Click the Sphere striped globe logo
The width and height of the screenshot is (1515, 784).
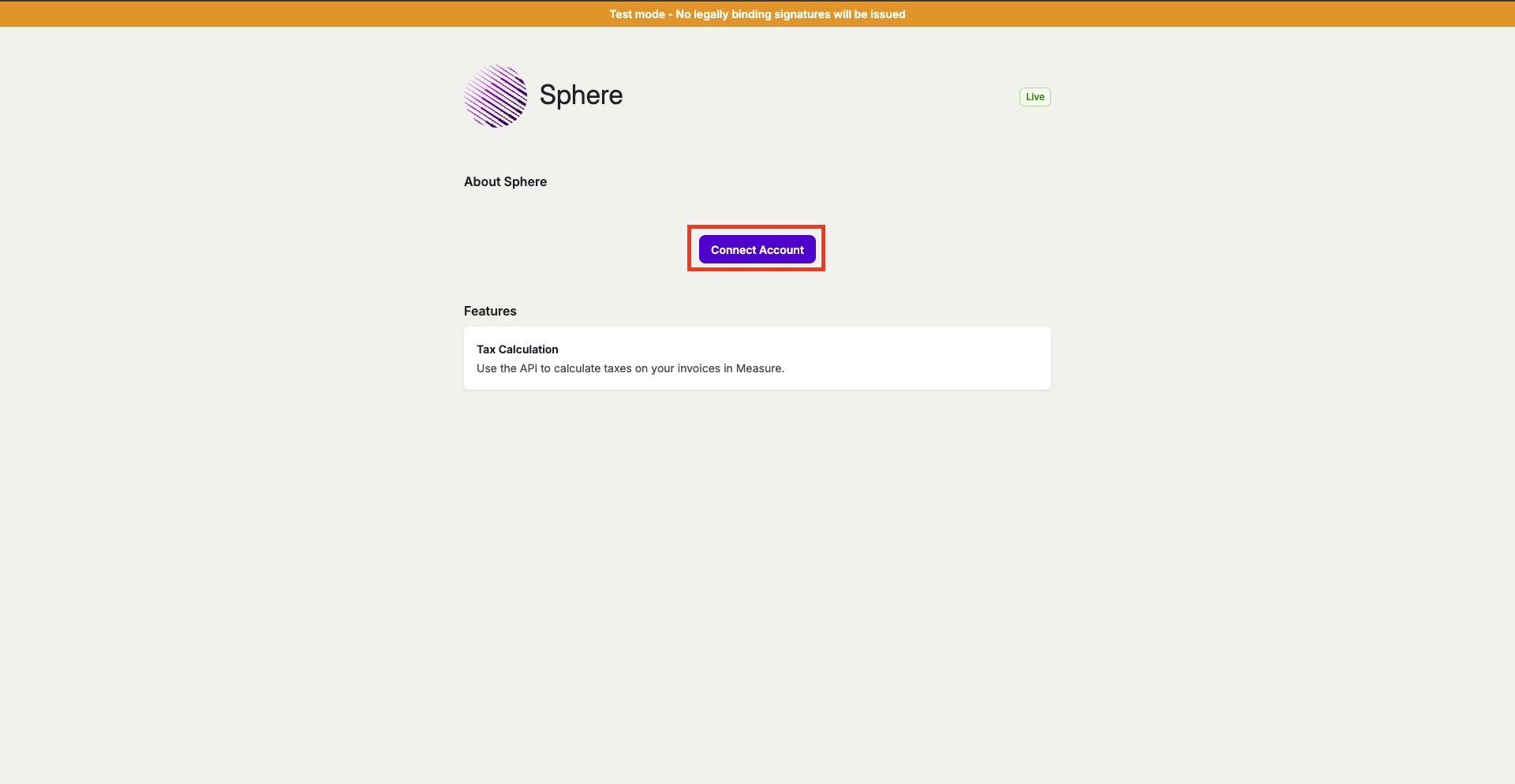click(x=496, y=96)
